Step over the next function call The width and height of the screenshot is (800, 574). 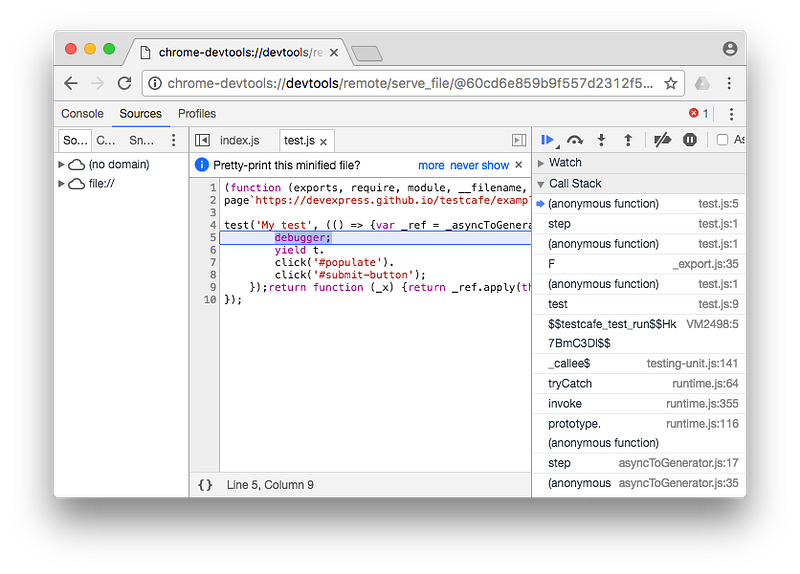575,140
